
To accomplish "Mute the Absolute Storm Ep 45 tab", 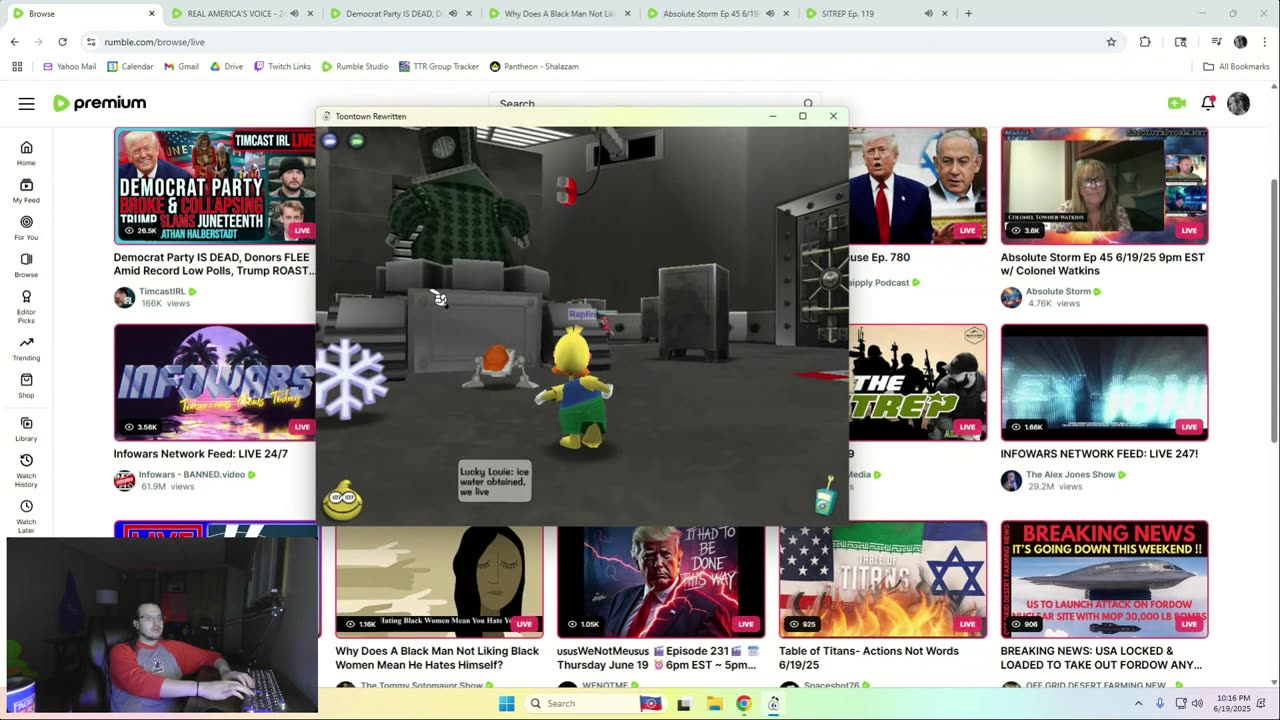I will click(x=770, y=14).
